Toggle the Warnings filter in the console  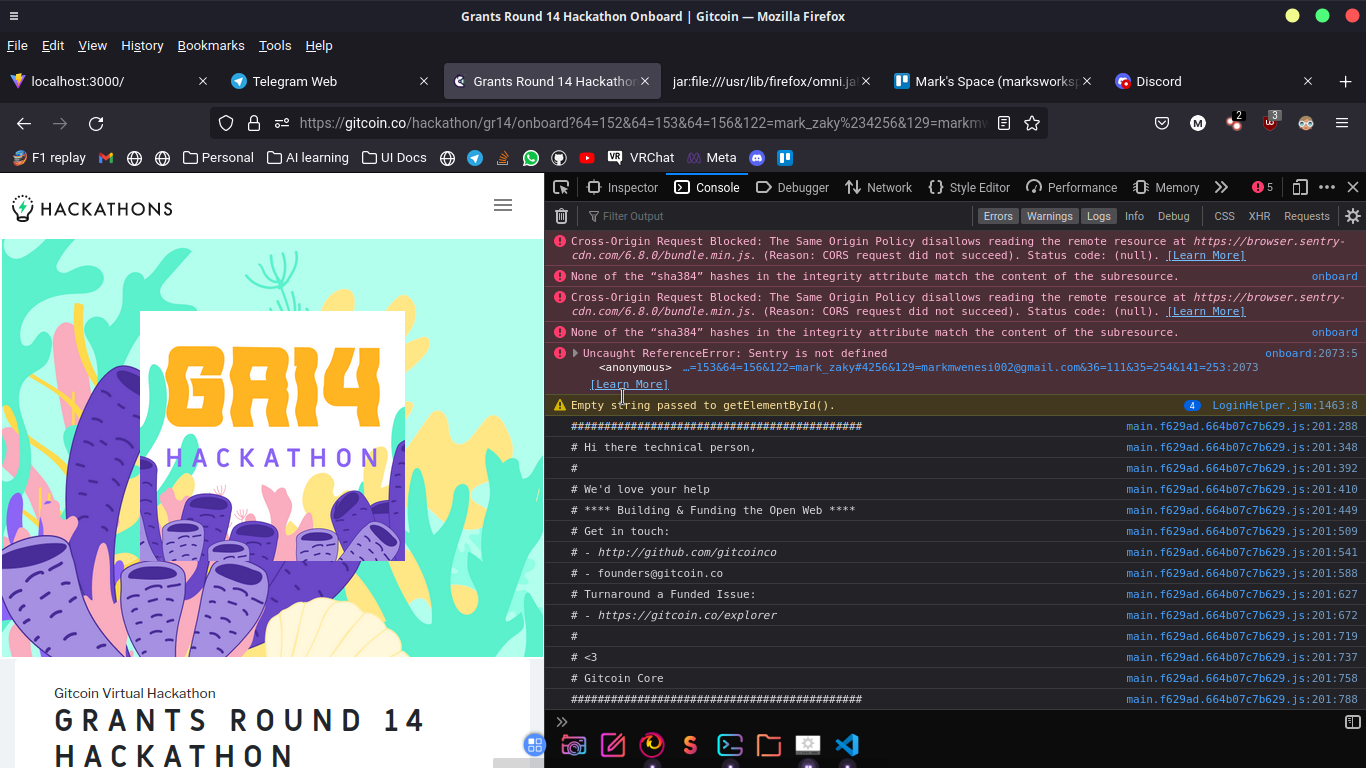tap(1050, 216)
